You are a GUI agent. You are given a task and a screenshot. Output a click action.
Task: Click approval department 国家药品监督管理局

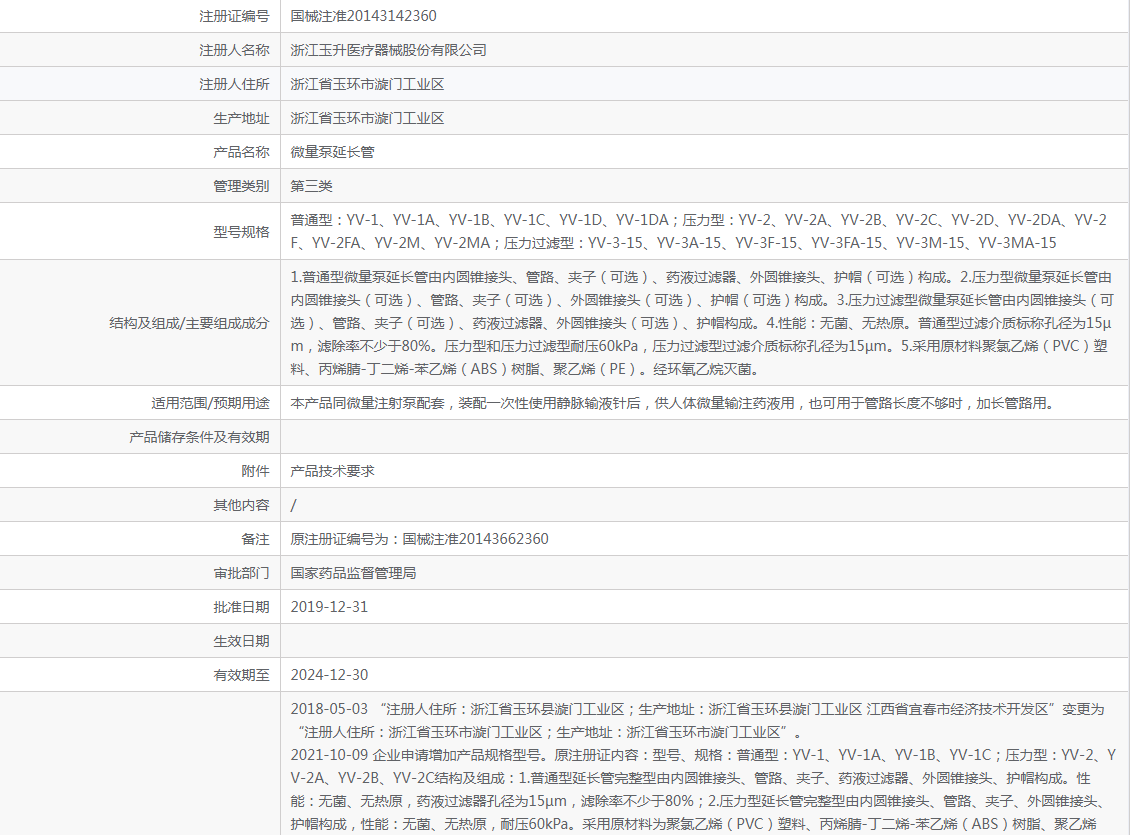click(x=353, y=573)
